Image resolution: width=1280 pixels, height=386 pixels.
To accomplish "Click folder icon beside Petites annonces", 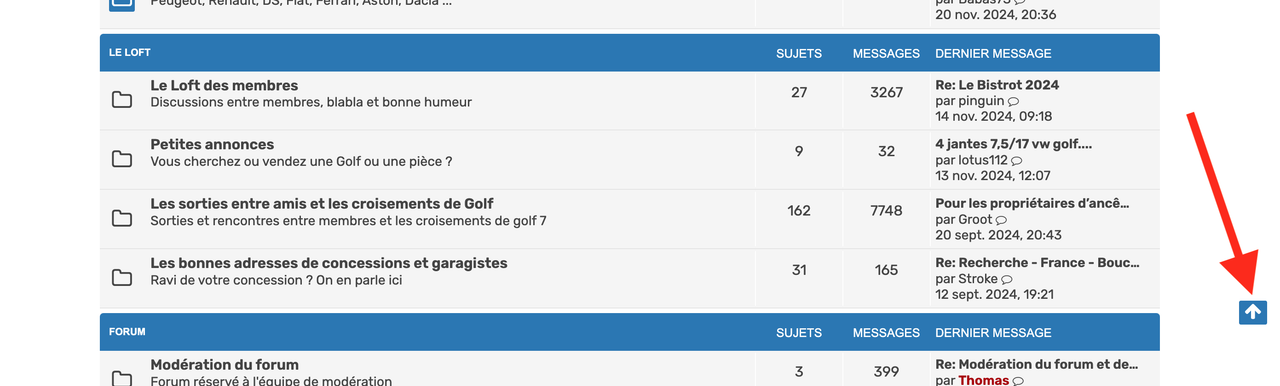I will pyautogui.click(x=122, y=159).
